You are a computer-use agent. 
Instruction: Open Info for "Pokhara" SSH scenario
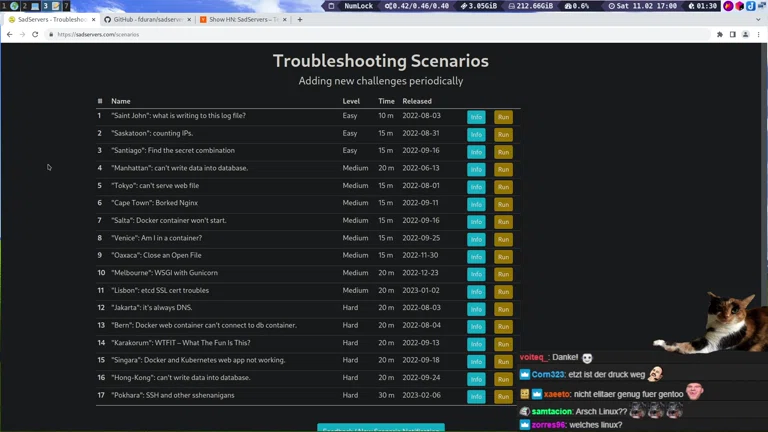pos(476,396)
